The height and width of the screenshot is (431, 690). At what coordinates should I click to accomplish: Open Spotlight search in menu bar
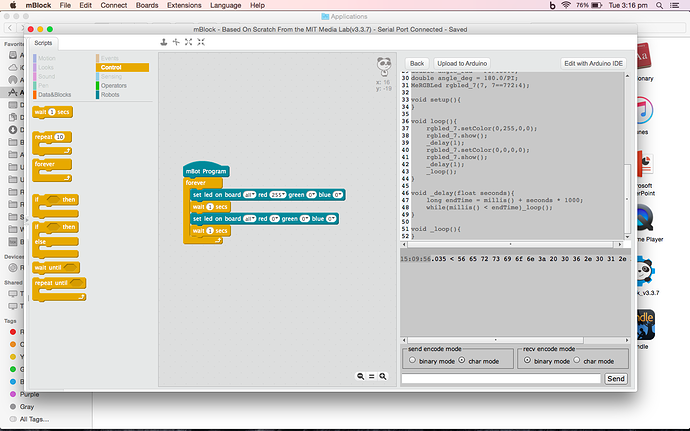tap(659, 5)
